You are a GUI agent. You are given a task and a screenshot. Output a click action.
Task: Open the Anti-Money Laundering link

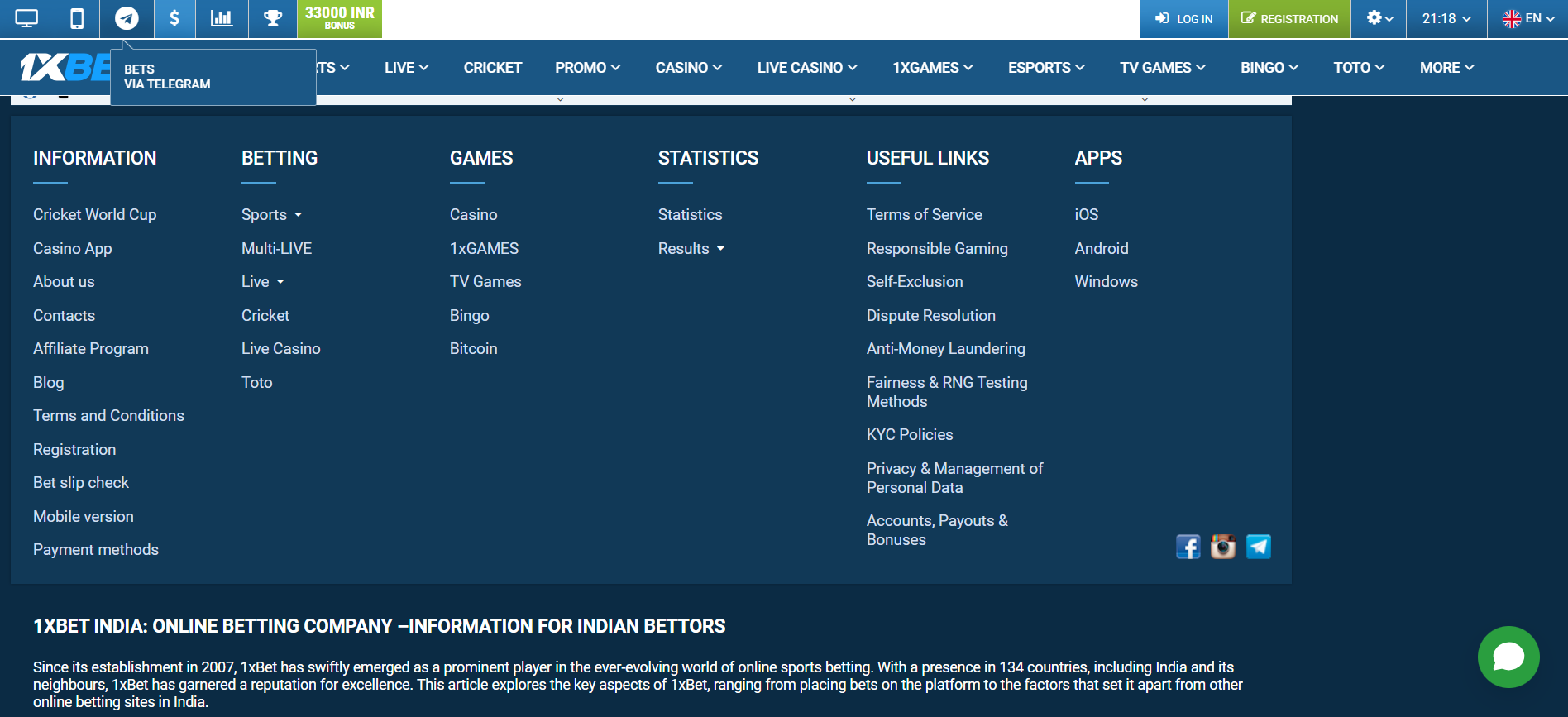tap(946, 348)
